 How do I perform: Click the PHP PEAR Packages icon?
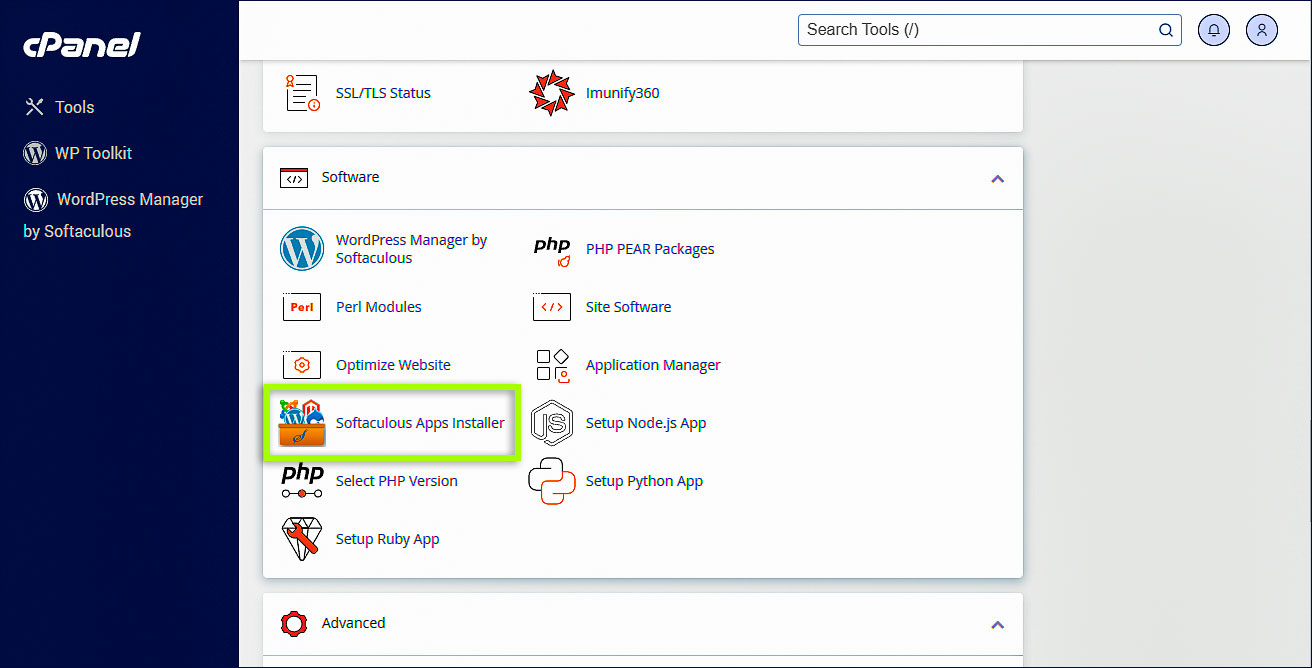click(552, 249)
